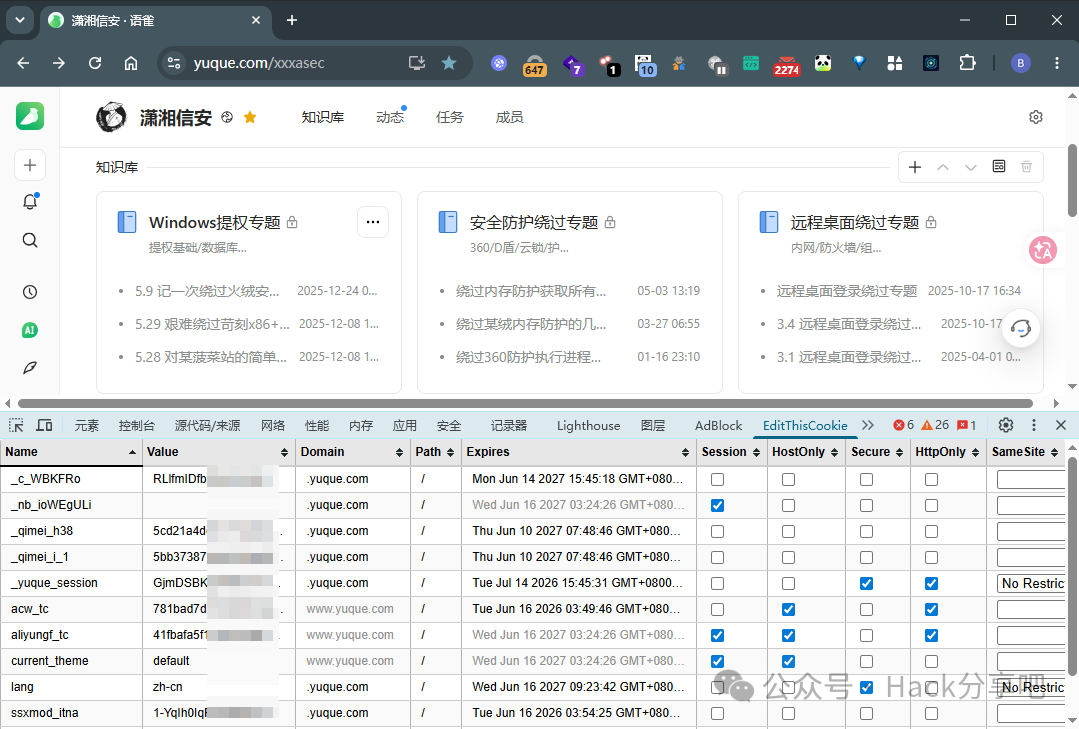Open the browser tab list dropdown
1079x729 pixels.
[20, 20]
